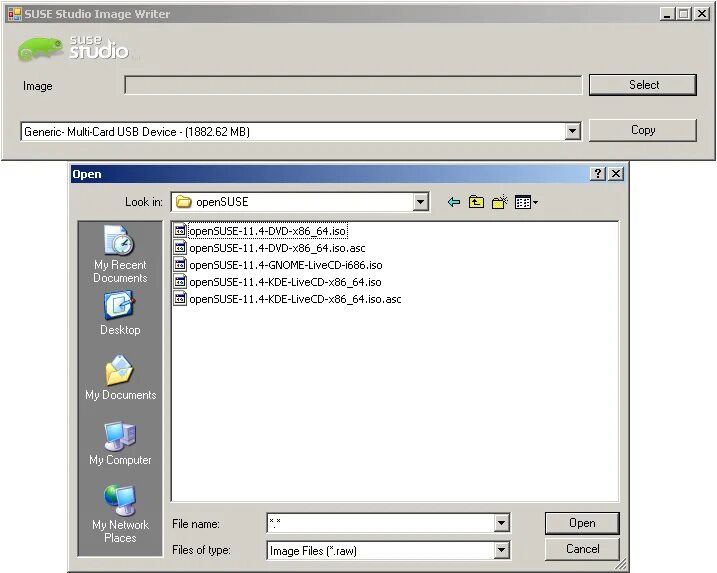The width and height of the screenshot is (717, 573).
Task: Select file openSUSE-11.4-DVD-x86_64.iso
Action: click(268, 231)
